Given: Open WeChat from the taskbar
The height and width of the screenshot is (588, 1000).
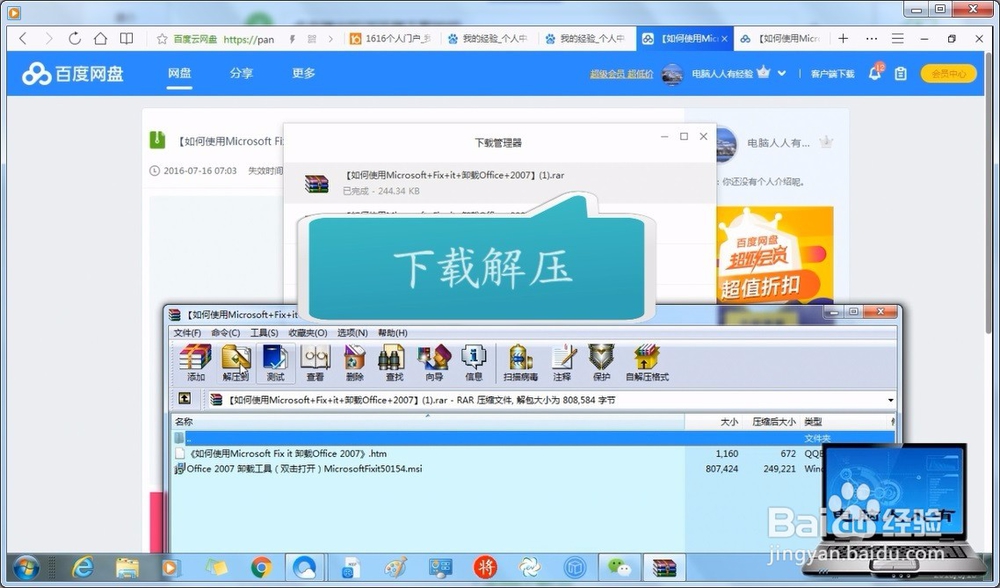Looking at the screenshot, I should tap(618, 567).
